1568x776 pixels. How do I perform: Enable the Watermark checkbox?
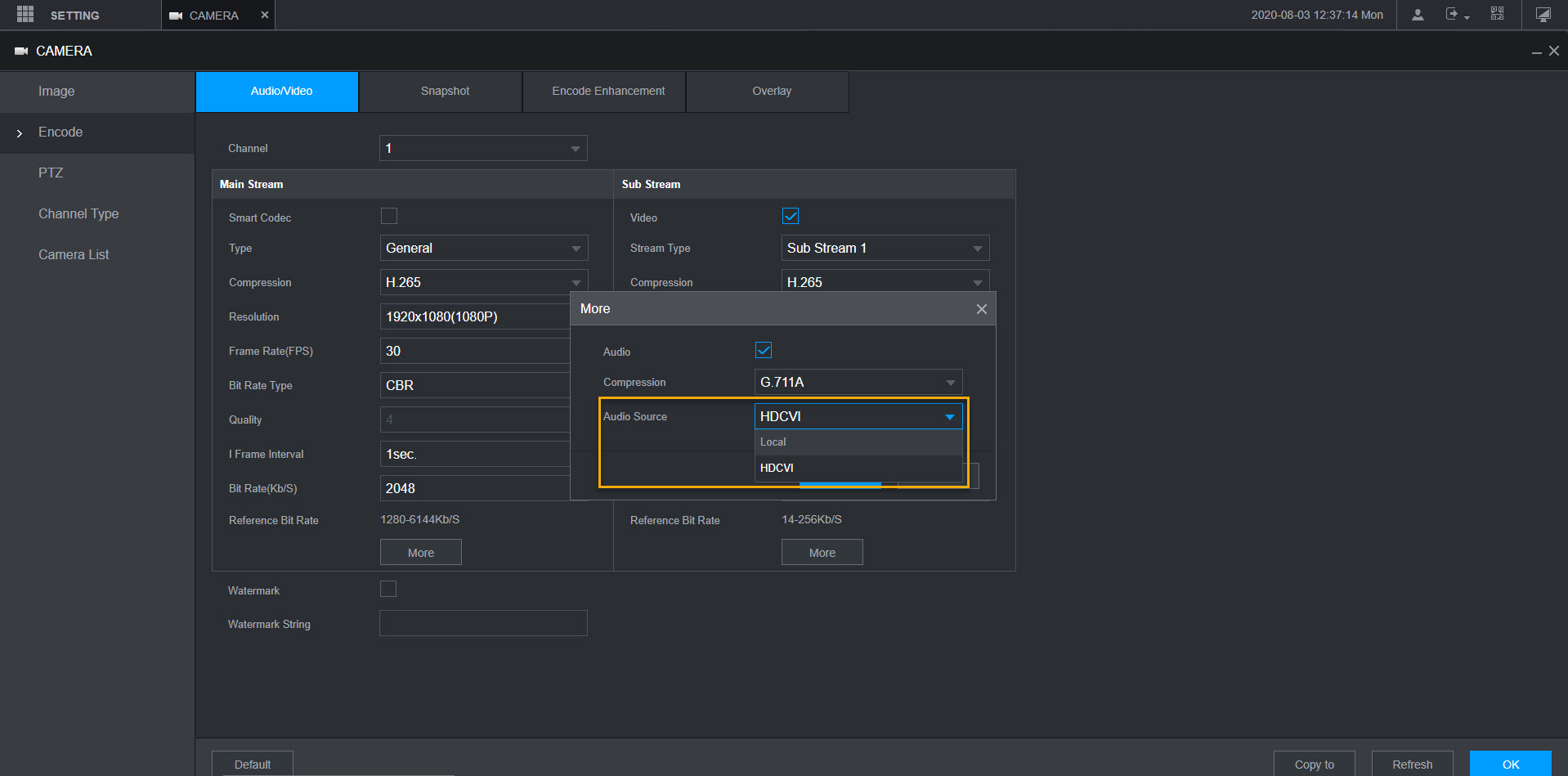pos(388,590)
